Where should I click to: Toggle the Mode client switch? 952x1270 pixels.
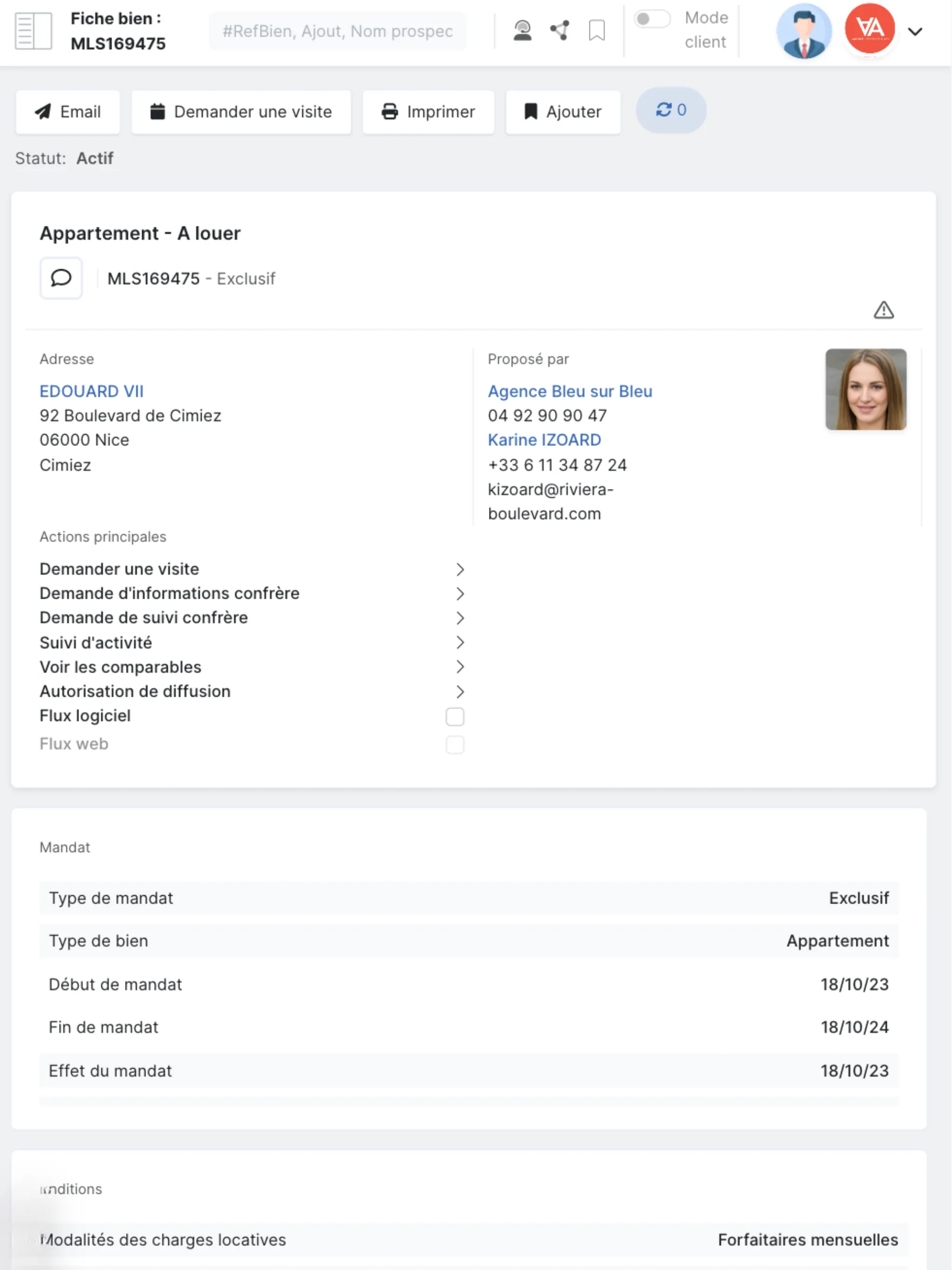[x=652, y=19]
